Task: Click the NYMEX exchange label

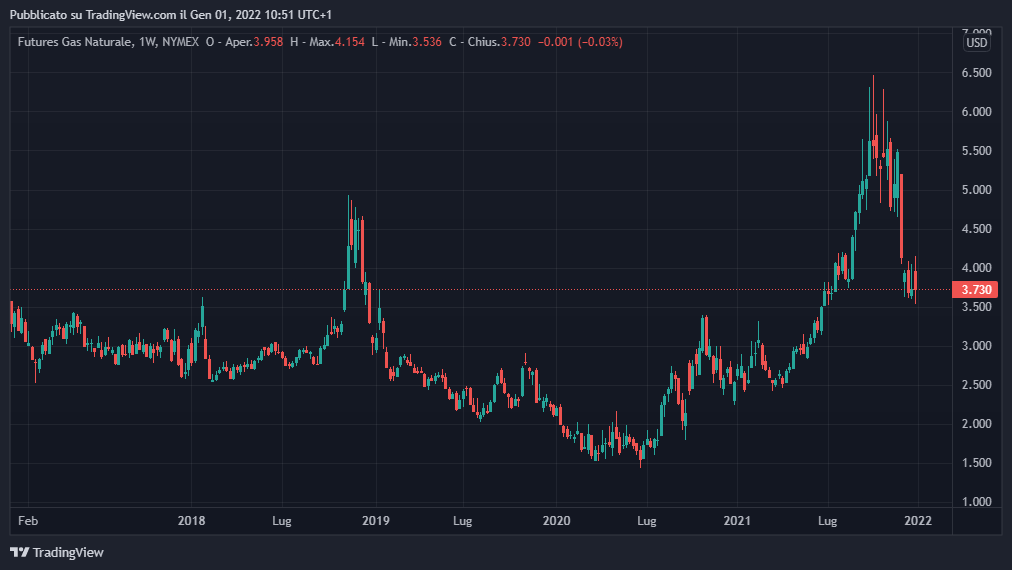Action: (x=181, y=42)
